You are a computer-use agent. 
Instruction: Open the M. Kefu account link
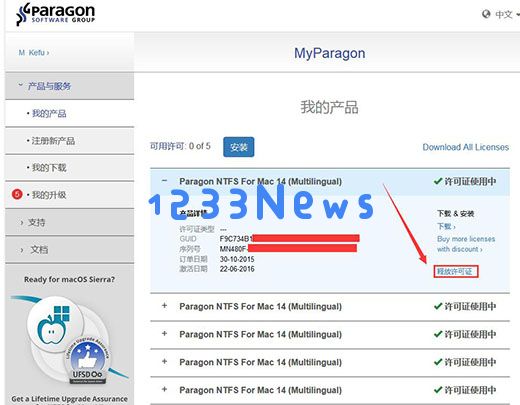[34, 53]
